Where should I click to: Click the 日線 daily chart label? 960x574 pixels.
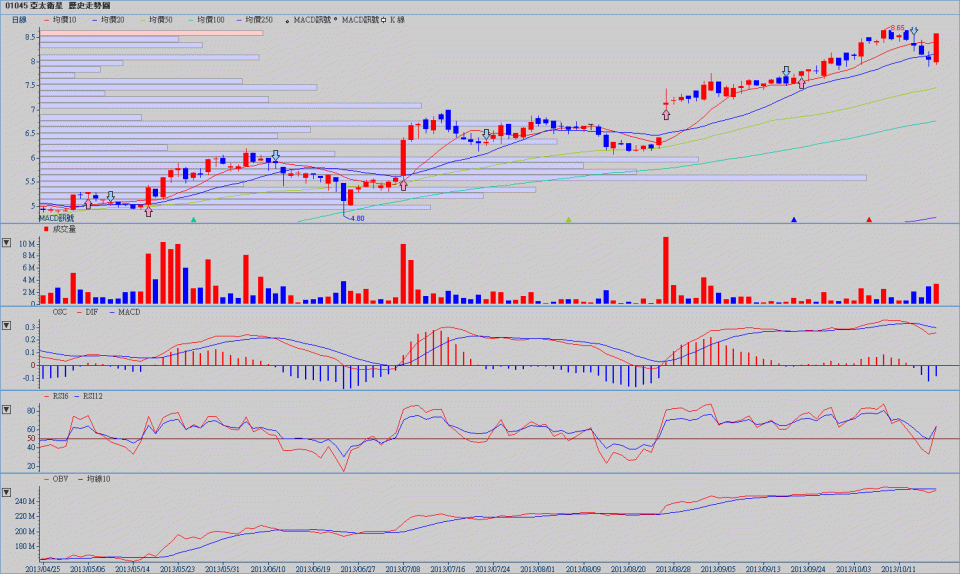coord(19,19)
